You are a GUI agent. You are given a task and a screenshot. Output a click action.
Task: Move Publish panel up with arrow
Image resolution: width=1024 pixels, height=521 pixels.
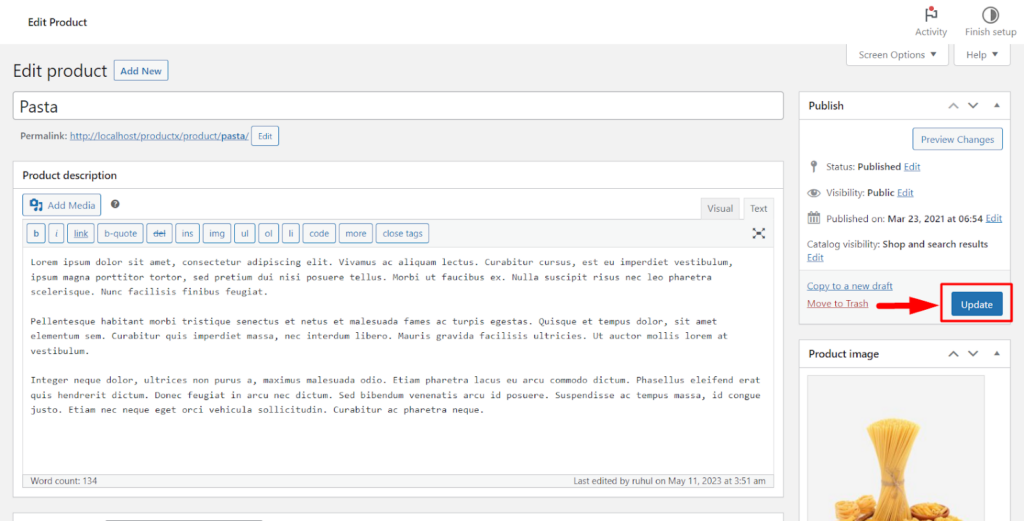click(953, 106)
